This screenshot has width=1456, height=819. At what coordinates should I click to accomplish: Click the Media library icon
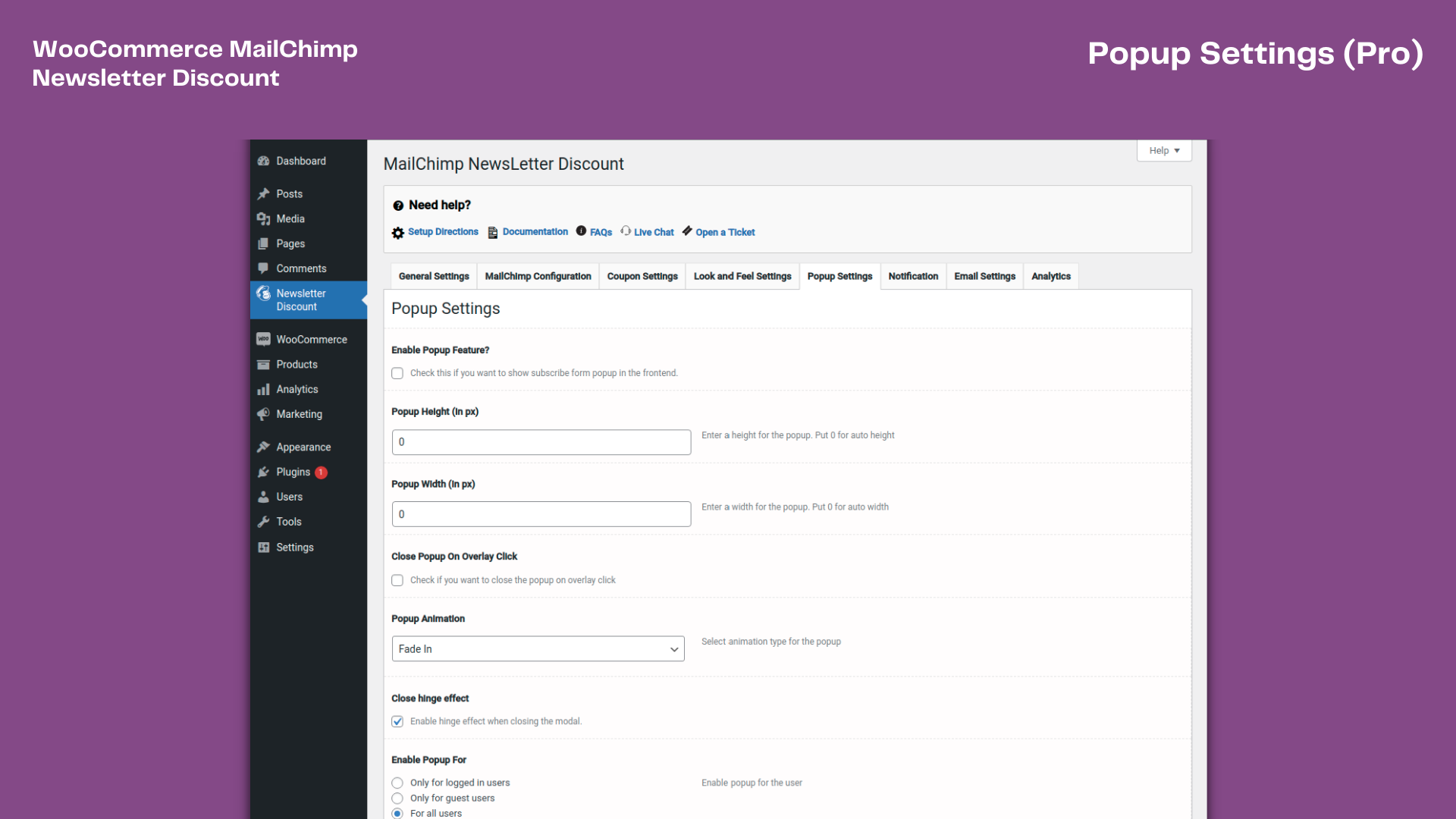pos(263,219)
